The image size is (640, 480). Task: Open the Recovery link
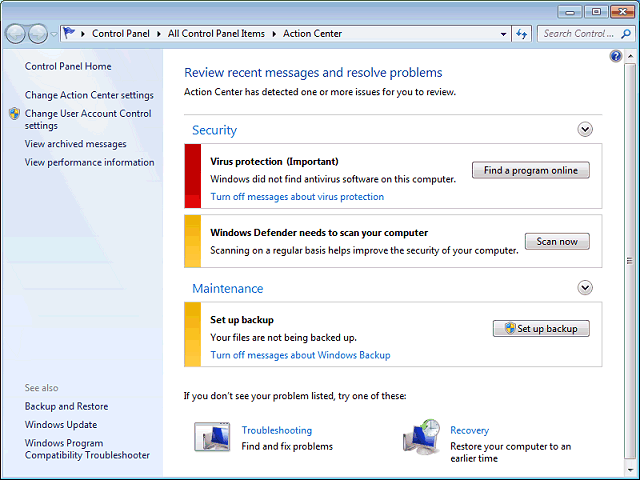point(469,430)
